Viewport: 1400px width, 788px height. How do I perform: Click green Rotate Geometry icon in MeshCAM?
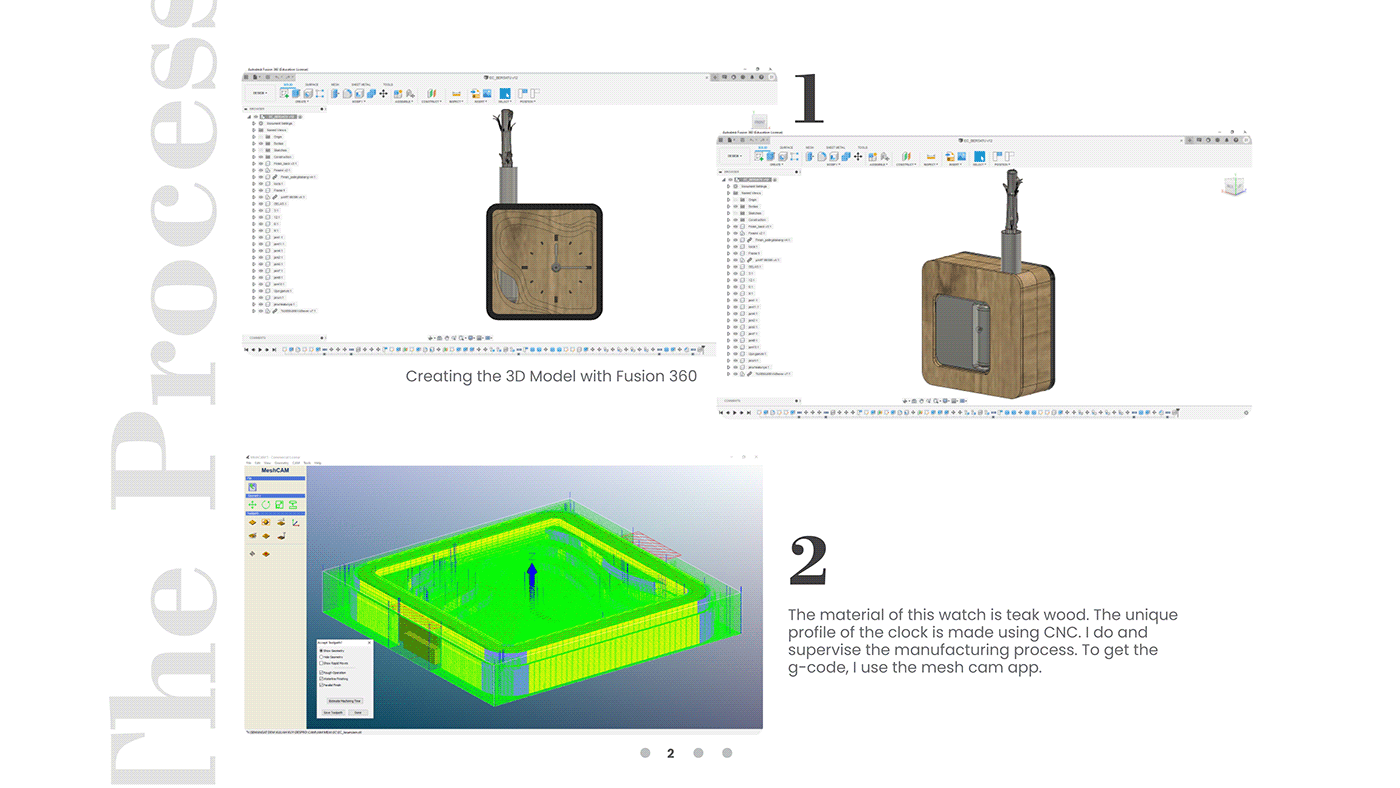(x=266, y=505)
